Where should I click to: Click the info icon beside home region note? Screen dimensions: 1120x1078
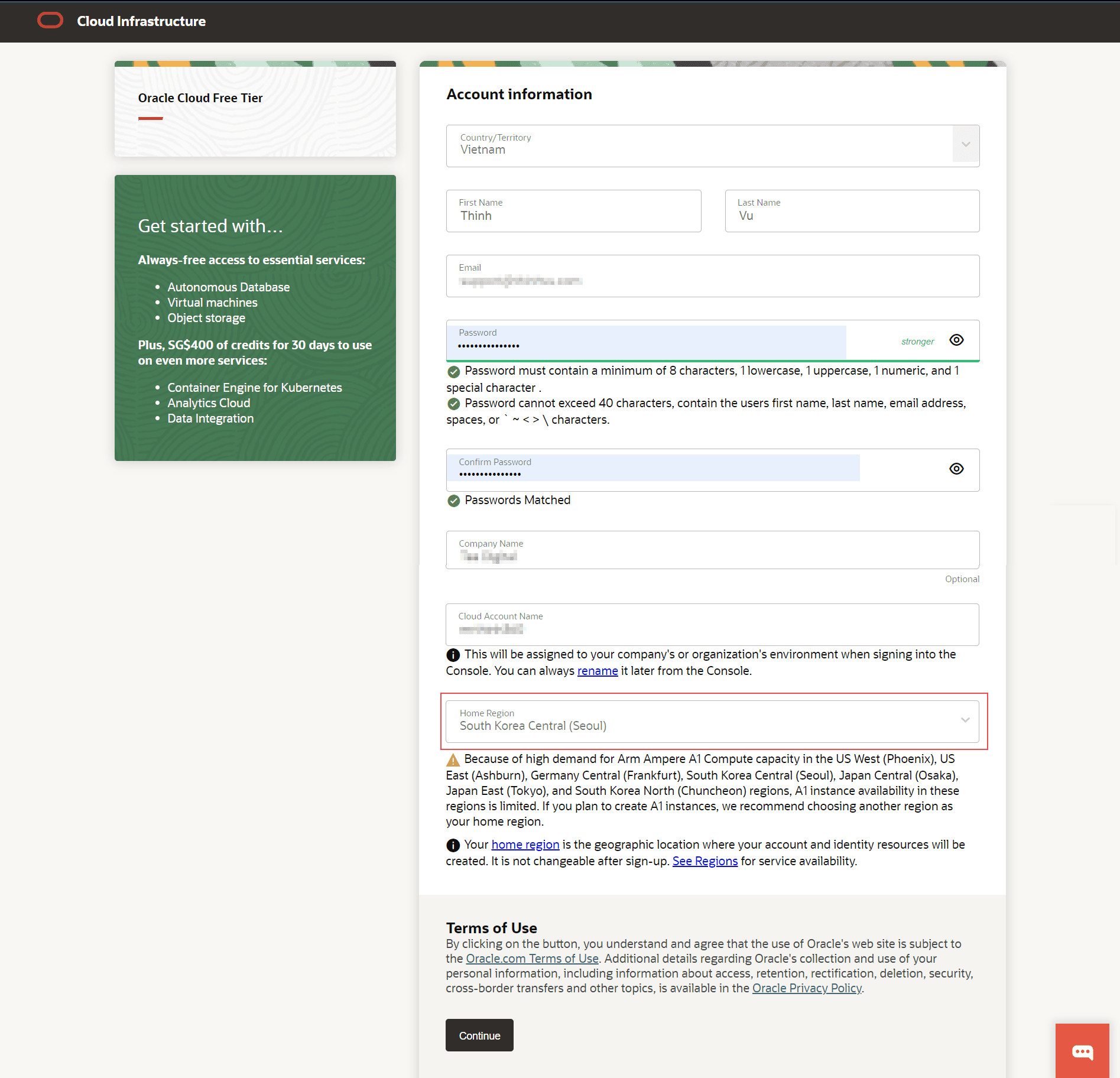453,845
